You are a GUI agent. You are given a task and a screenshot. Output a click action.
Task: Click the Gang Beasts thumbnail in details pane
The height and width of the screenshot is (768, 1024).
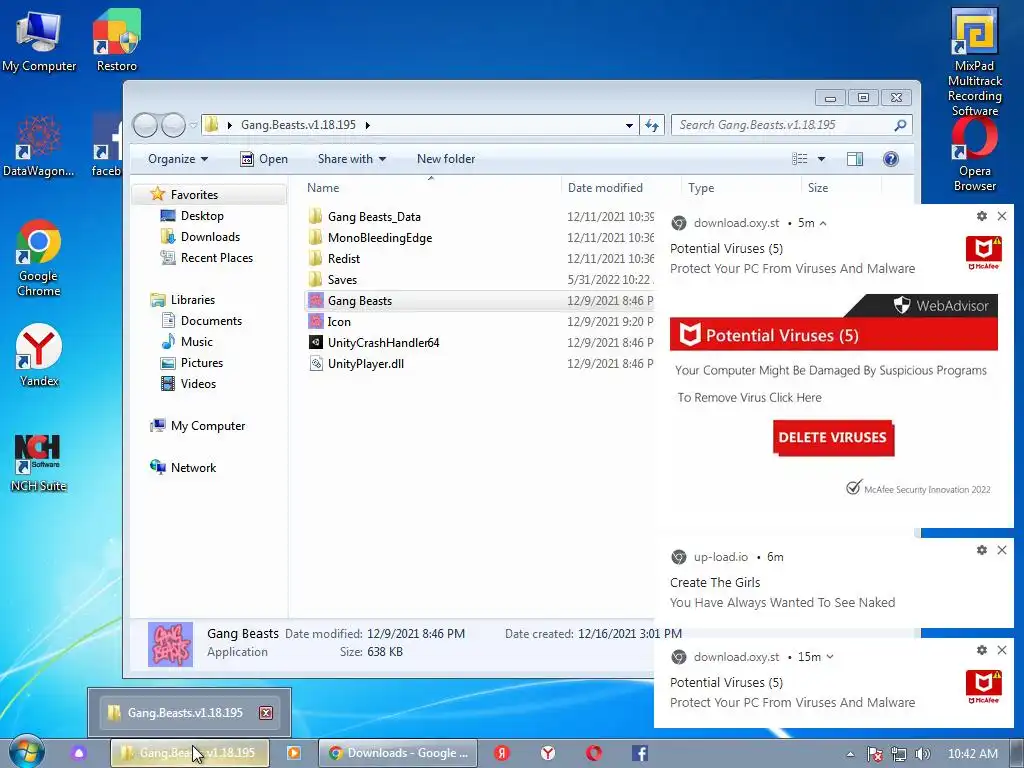pos(170,644)
